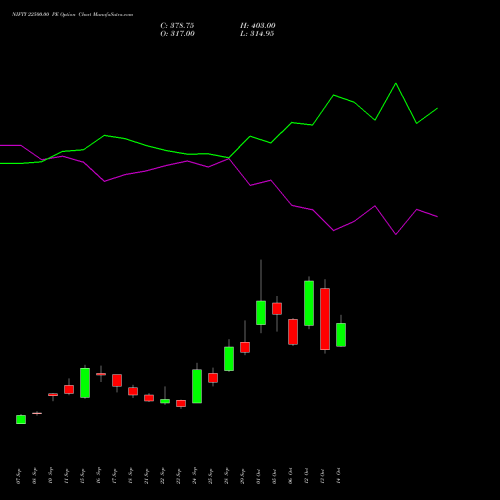Click the low value L: 314.95
Image resolution: width=500 pixels, height=500 pixels.
click(x=257, y=34)
